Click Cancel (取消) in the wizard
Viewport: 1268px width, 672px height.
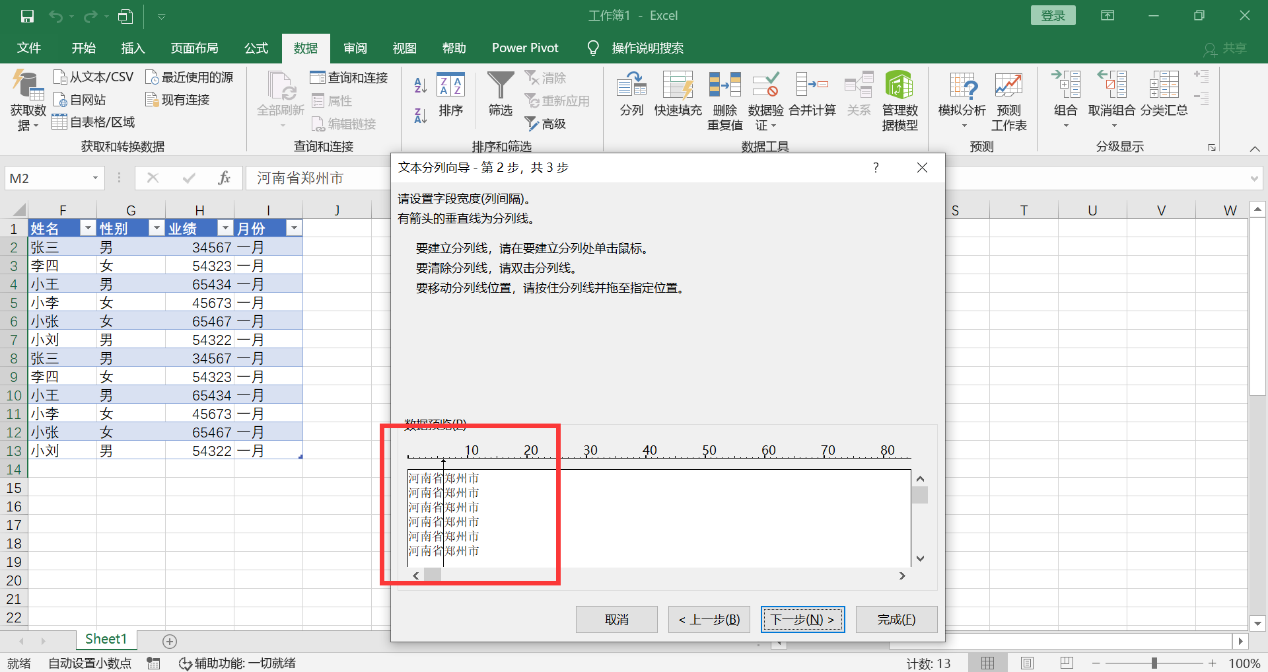click(x=617, y=619)
